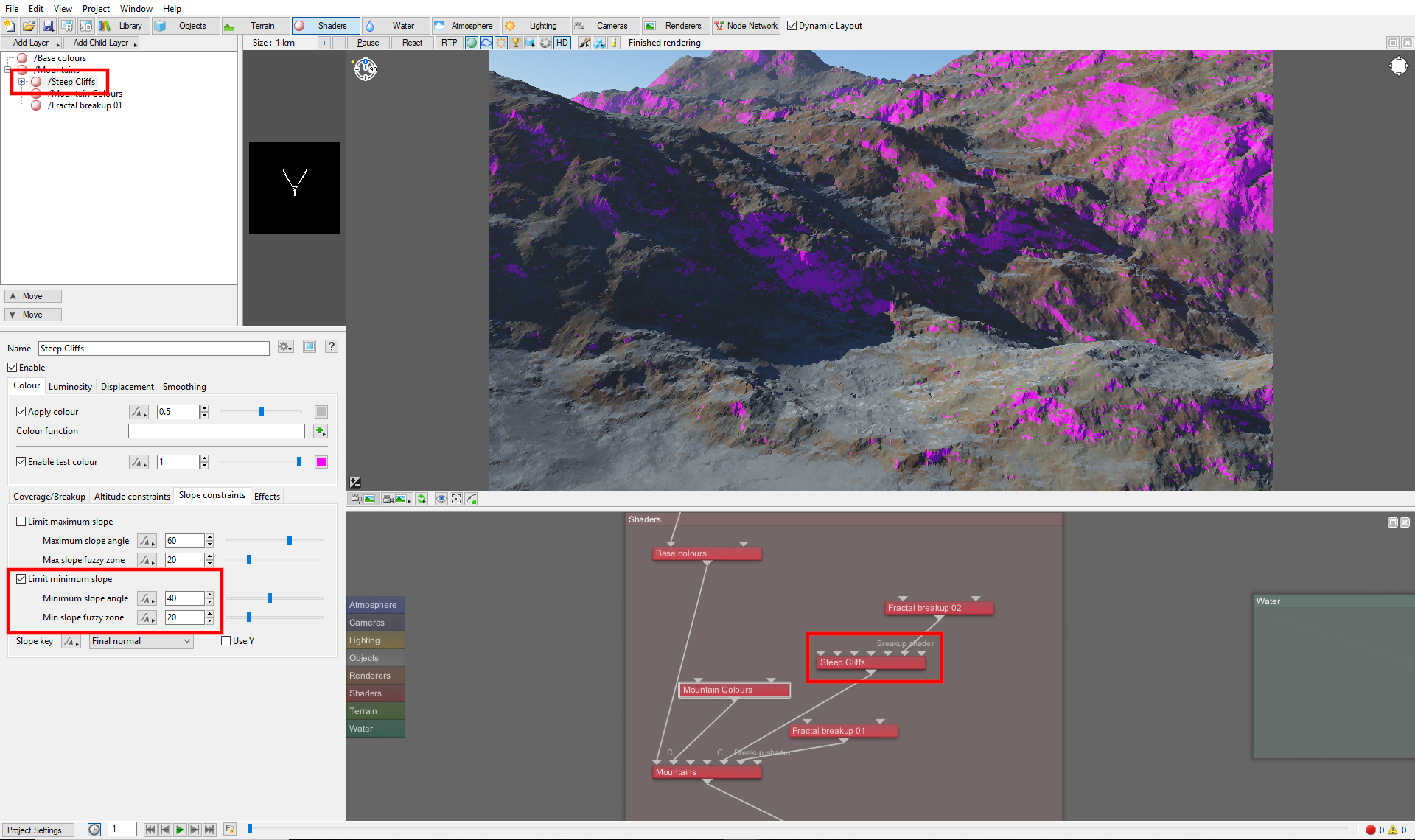Click the Name field containing Steep Cliffs

point(154,349)
